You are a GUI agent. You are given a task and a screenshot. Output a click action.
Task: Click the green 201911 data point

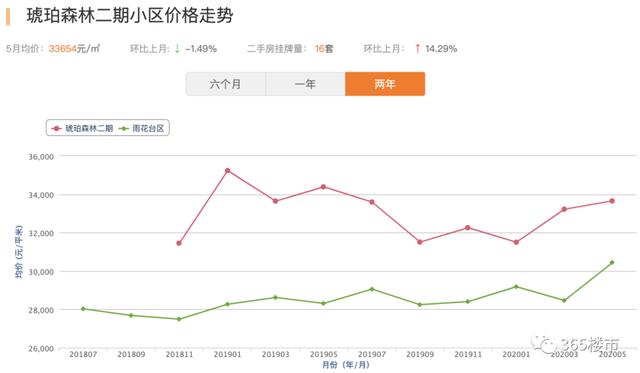tap(468, 302)
